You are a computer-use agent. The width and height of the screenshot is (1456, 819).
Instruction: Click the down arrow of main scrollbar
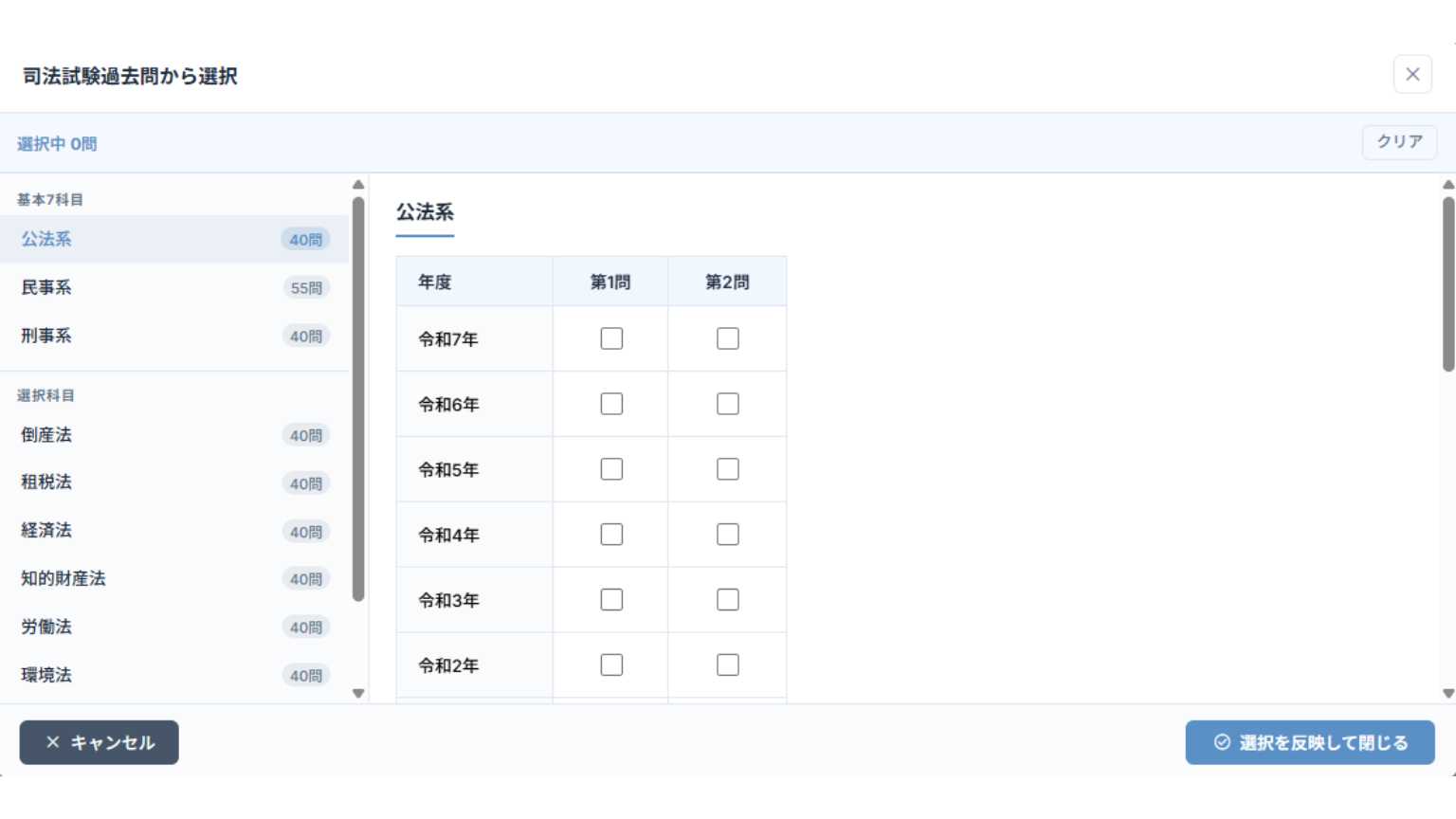pyautogui.click(x=1448, y=694)
